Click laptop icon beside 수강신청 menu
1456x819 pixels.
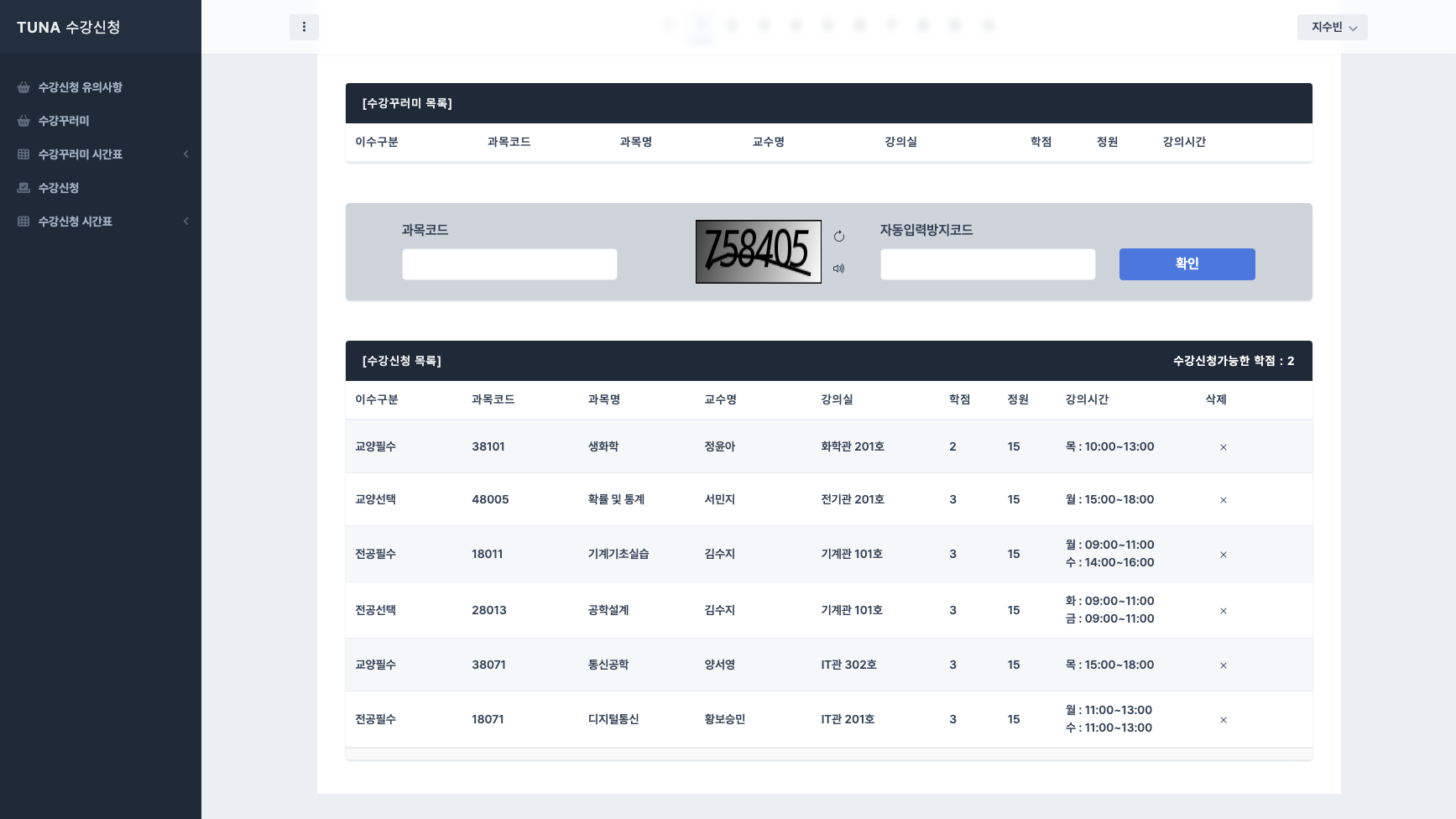pos(23,188)
